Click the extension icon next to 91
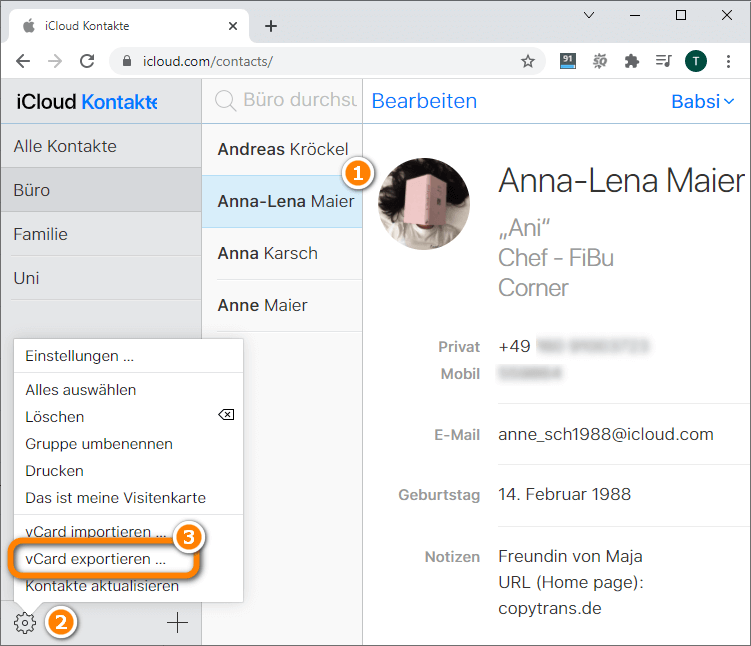 tap(600, 61)
